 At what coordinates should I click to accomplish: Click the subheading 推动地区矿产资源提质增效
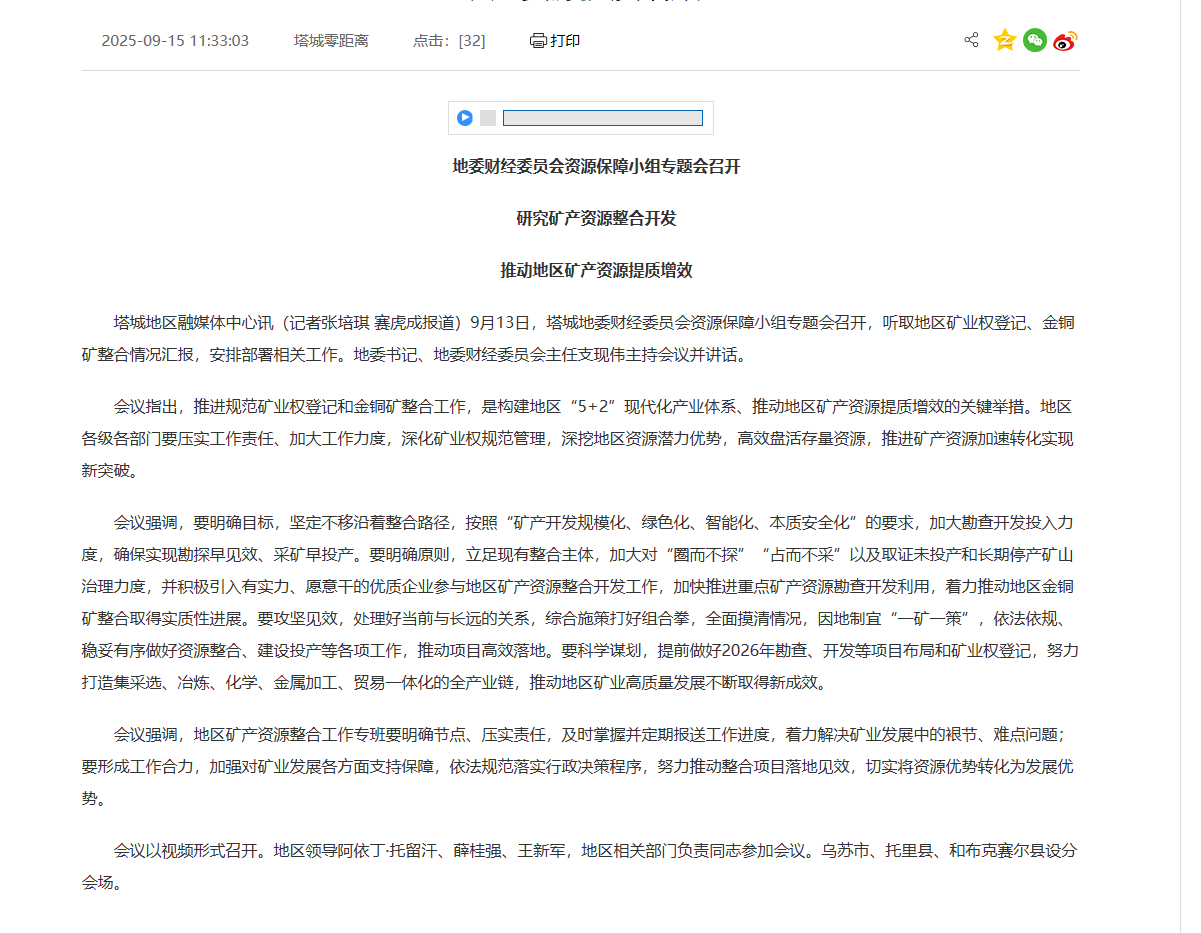(x=597, y=270)
